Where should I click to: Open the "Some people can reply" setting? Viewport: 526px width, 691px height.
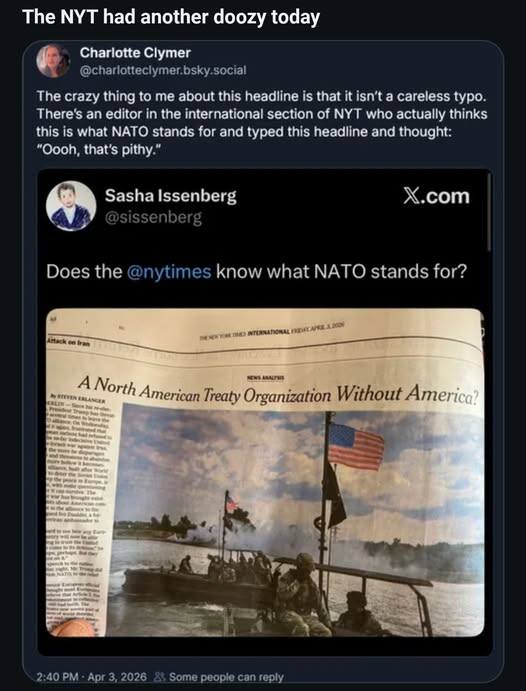pyautogui.click(x=226, y=677)
